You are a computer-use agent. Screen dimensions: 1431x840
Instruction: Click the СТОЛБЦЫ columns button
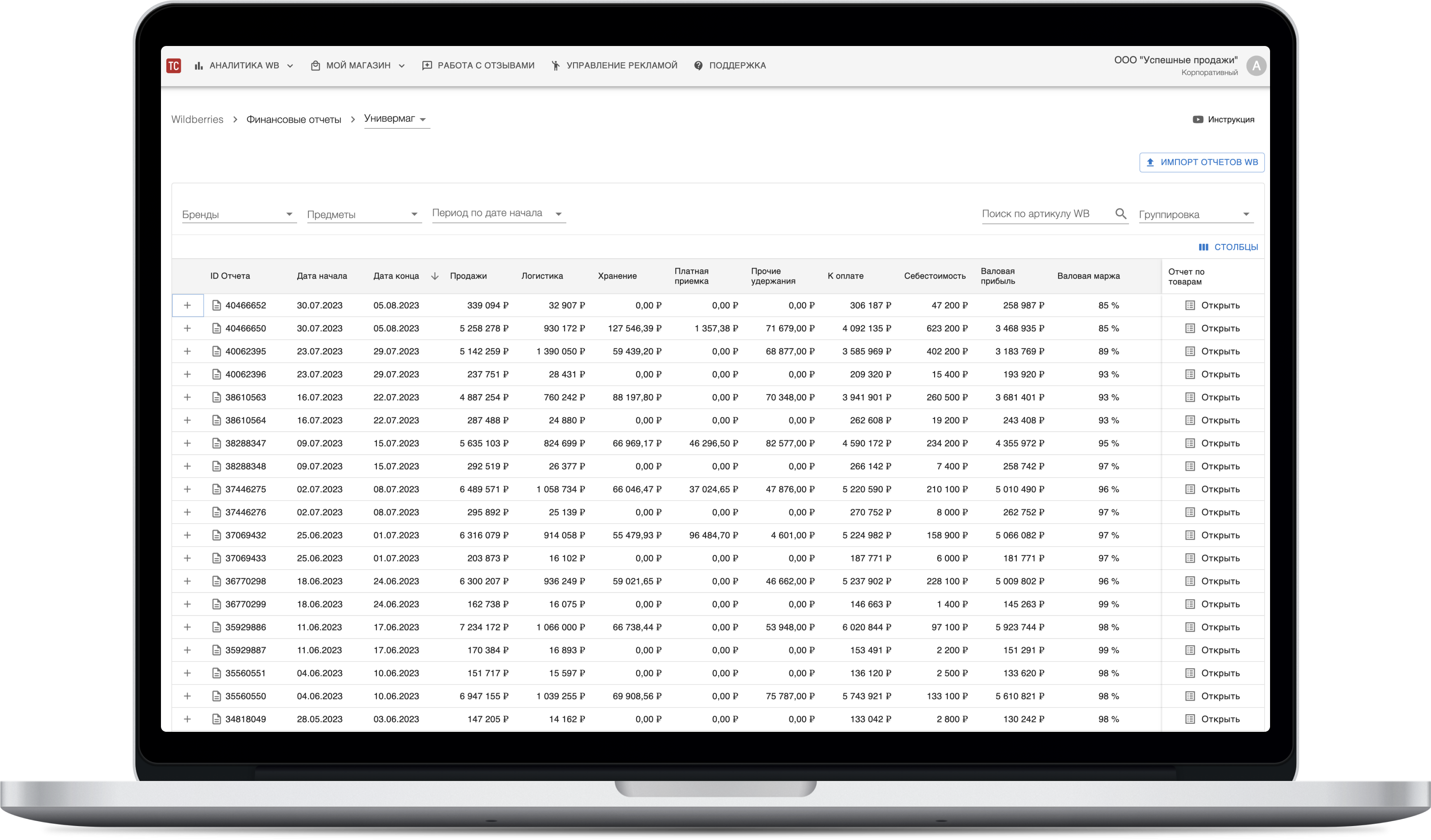(x=1228, y=247)
